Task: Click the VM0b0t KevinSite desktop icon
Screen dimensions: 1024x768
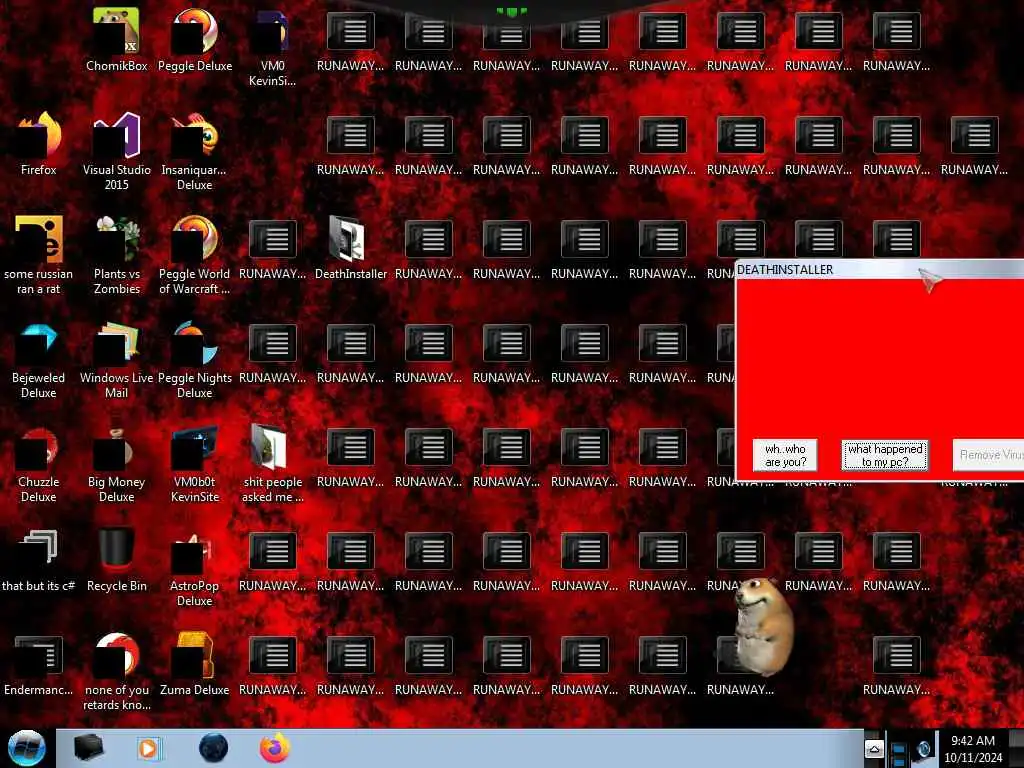Action: [x=195, y=464]
